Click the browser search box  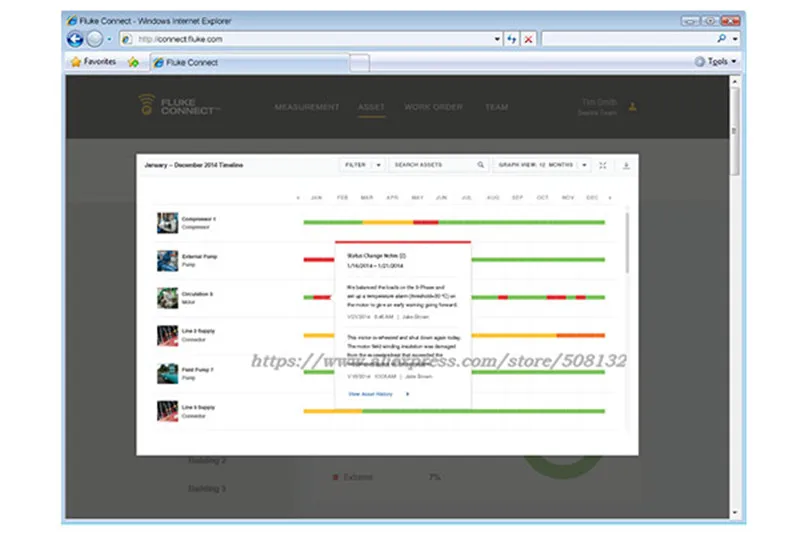[x=628, y=39]
